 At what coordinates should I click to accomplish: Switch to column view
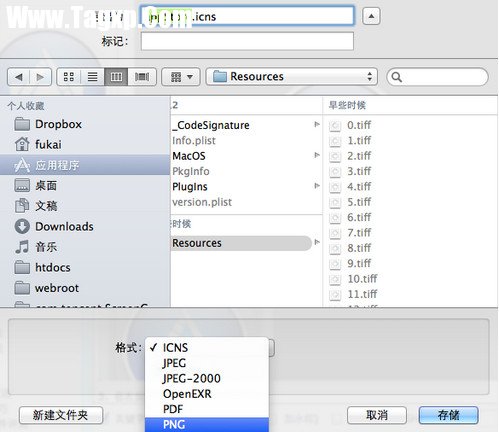click(116, 77)
